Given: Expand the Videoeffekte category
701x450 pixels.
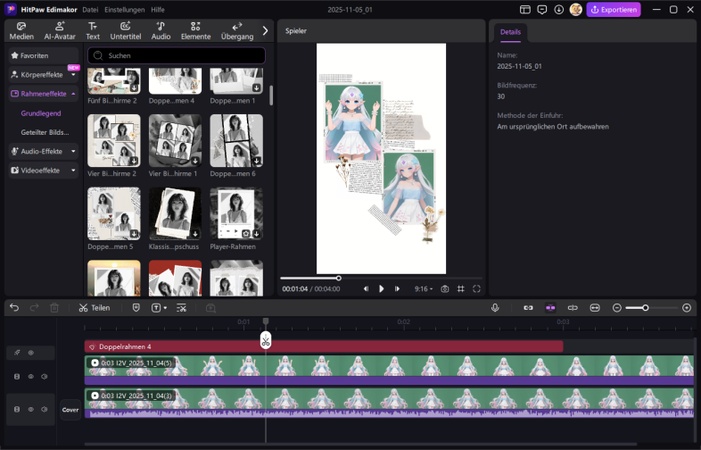Looking at the screenshot, I should pos(42,171).
